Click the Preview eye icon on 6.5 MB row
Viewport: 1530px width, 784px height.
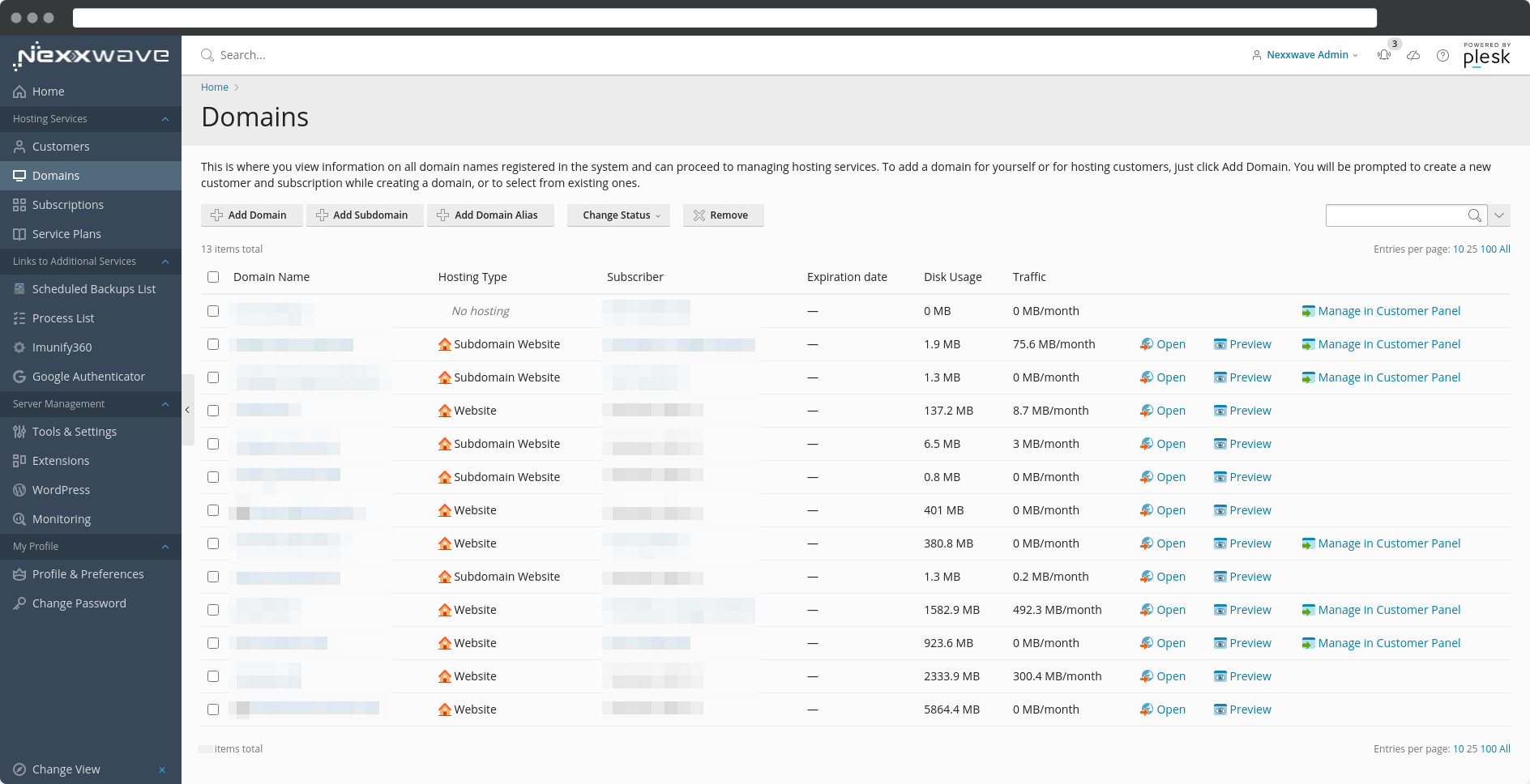pyautogui.click(x=1220, y=444)
